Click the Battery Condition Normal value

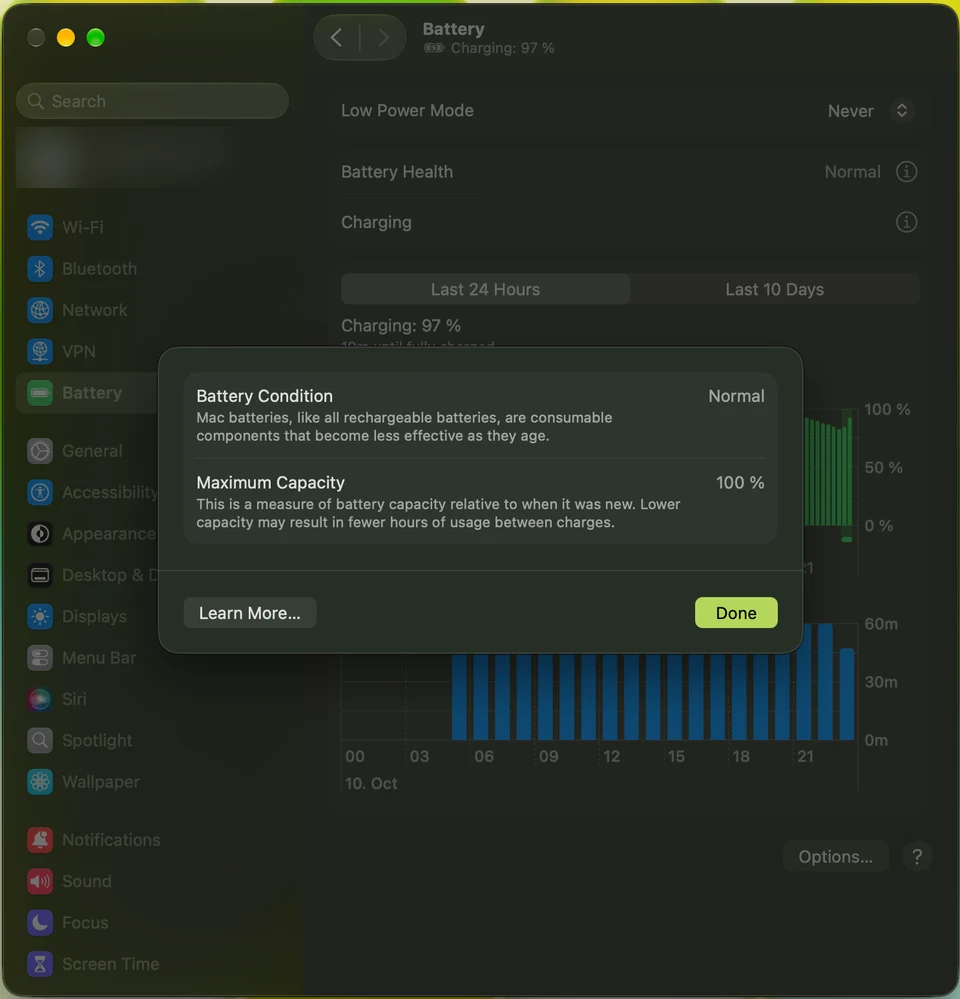[x=736, y=396]
